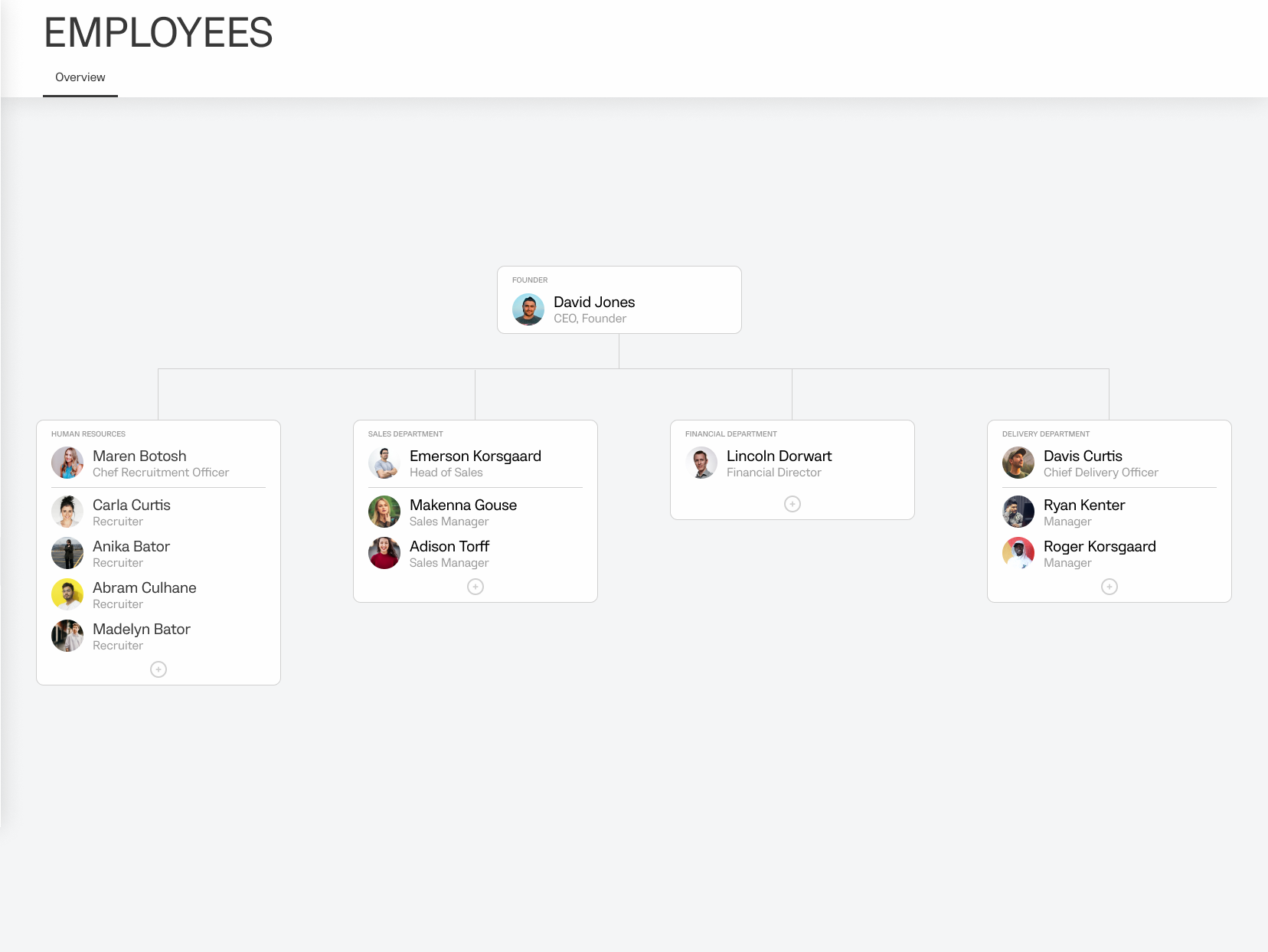
Task: Click Lincoln Dorwart's profile picture
Action: click(701, 463)
